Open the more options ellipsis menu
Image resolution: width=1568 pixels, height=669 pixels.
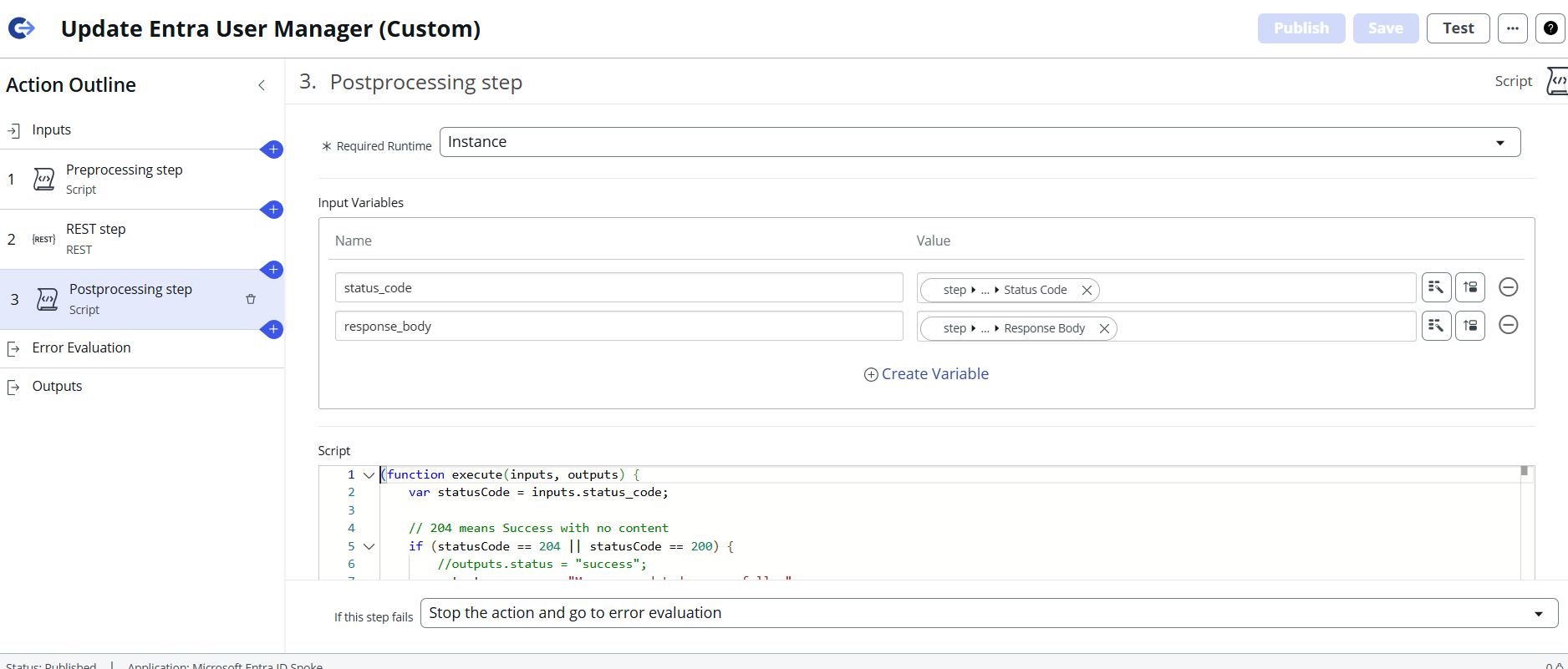click(1512, 28)
